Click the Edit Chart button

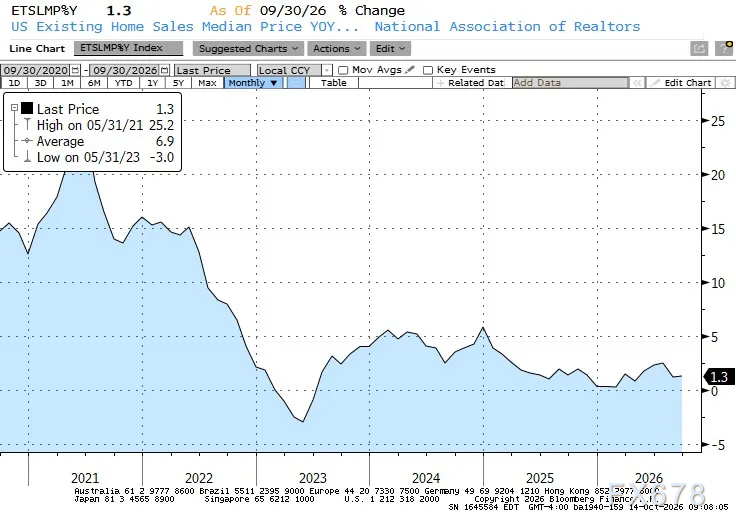[x=682, y=83]
